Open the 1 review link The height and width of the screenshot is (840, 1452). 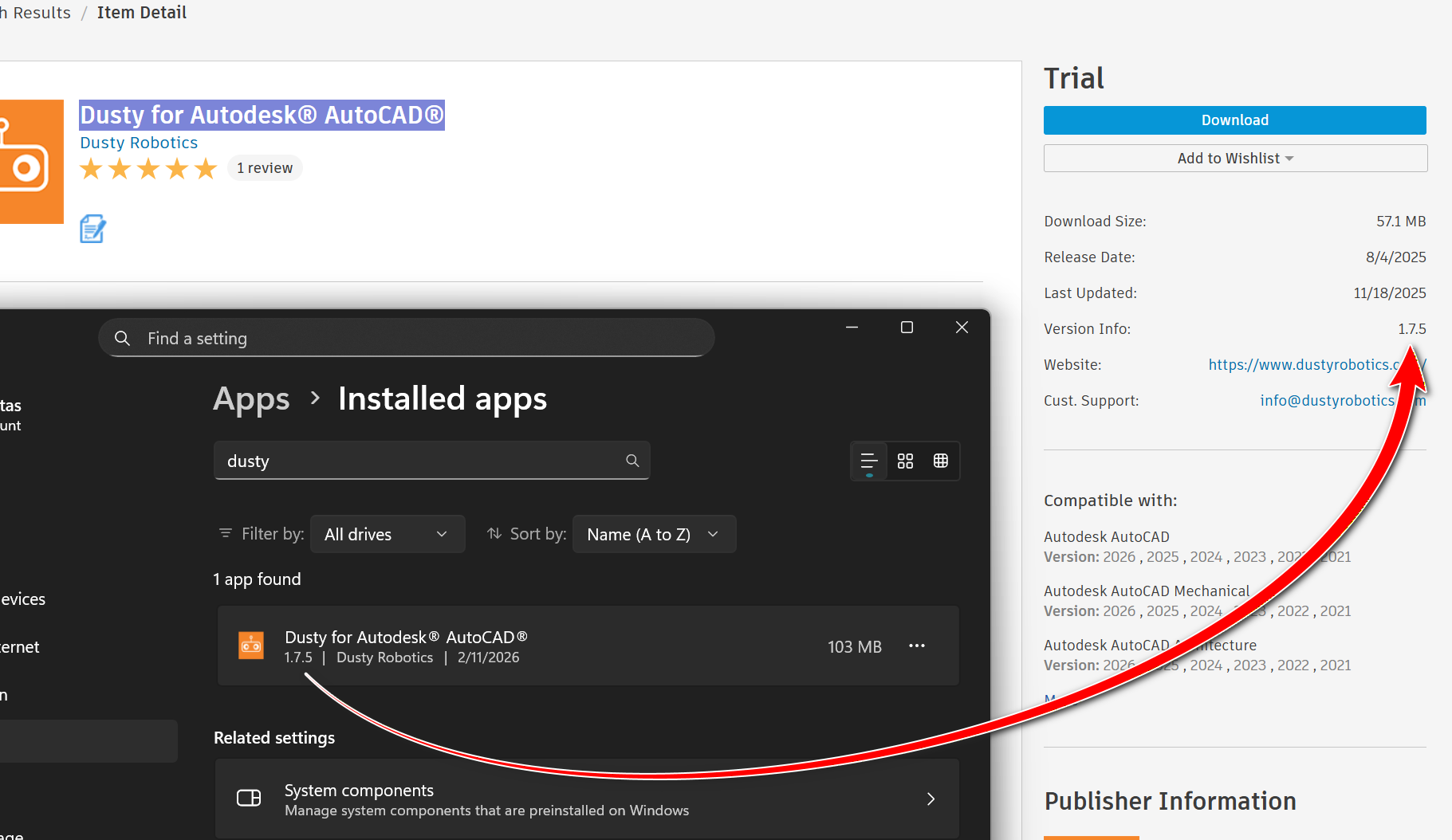click(265, 168)
